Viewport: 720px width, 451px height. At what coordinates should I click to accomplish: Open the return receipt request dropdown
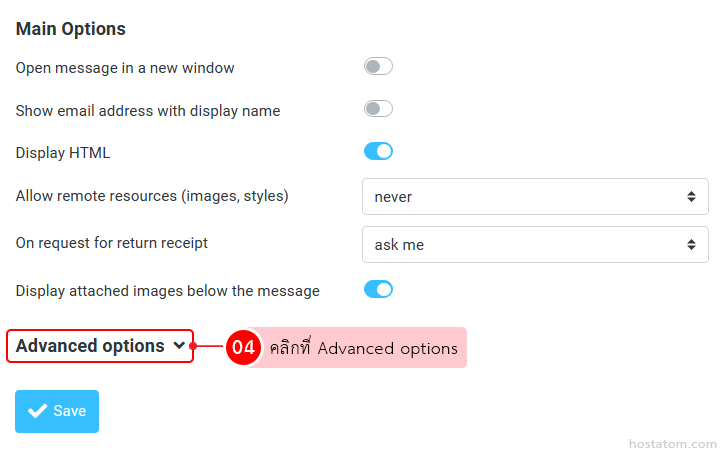coord(534,245)
